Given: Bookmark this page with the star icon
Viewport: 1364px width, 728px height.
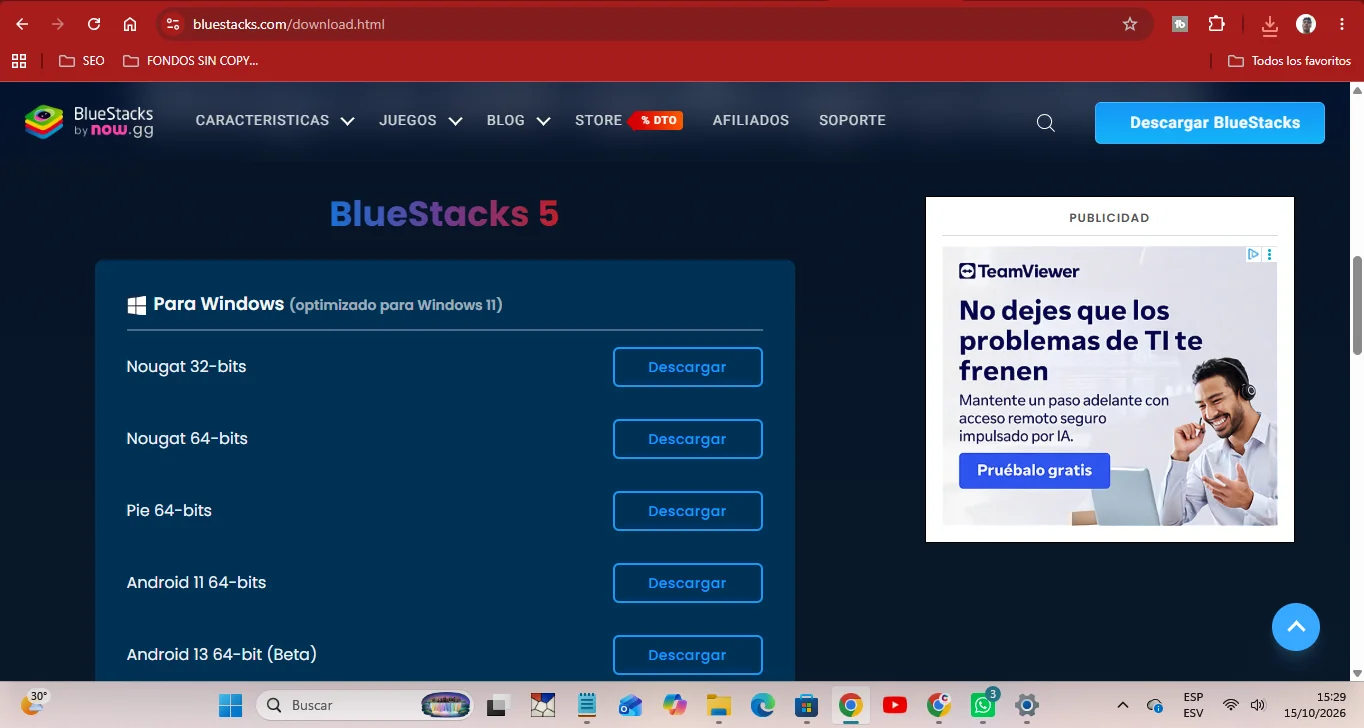Looking at the screenshot, I should click(1130, 24).
